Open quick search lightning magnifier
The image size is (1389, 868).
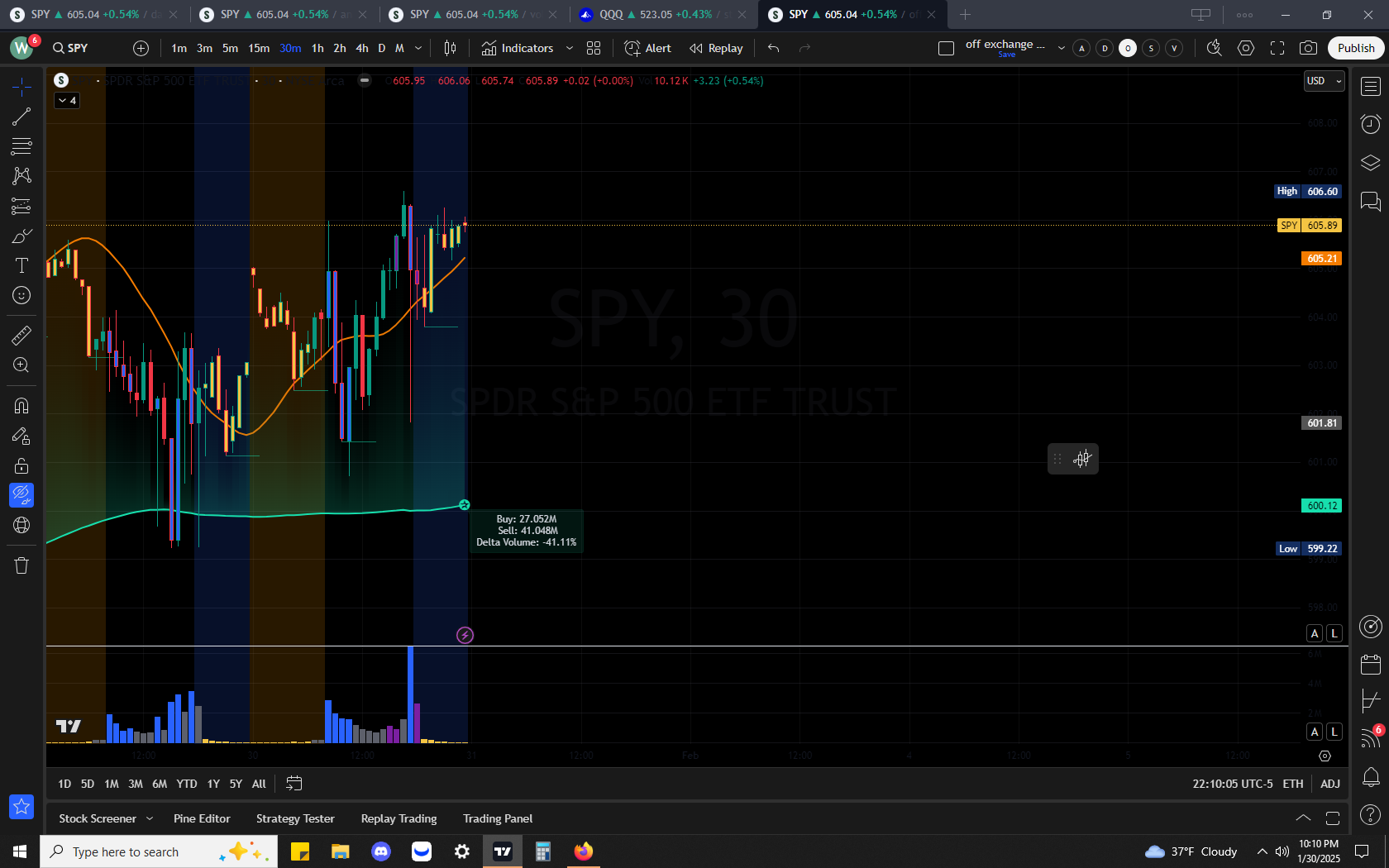pos(1214,48)
